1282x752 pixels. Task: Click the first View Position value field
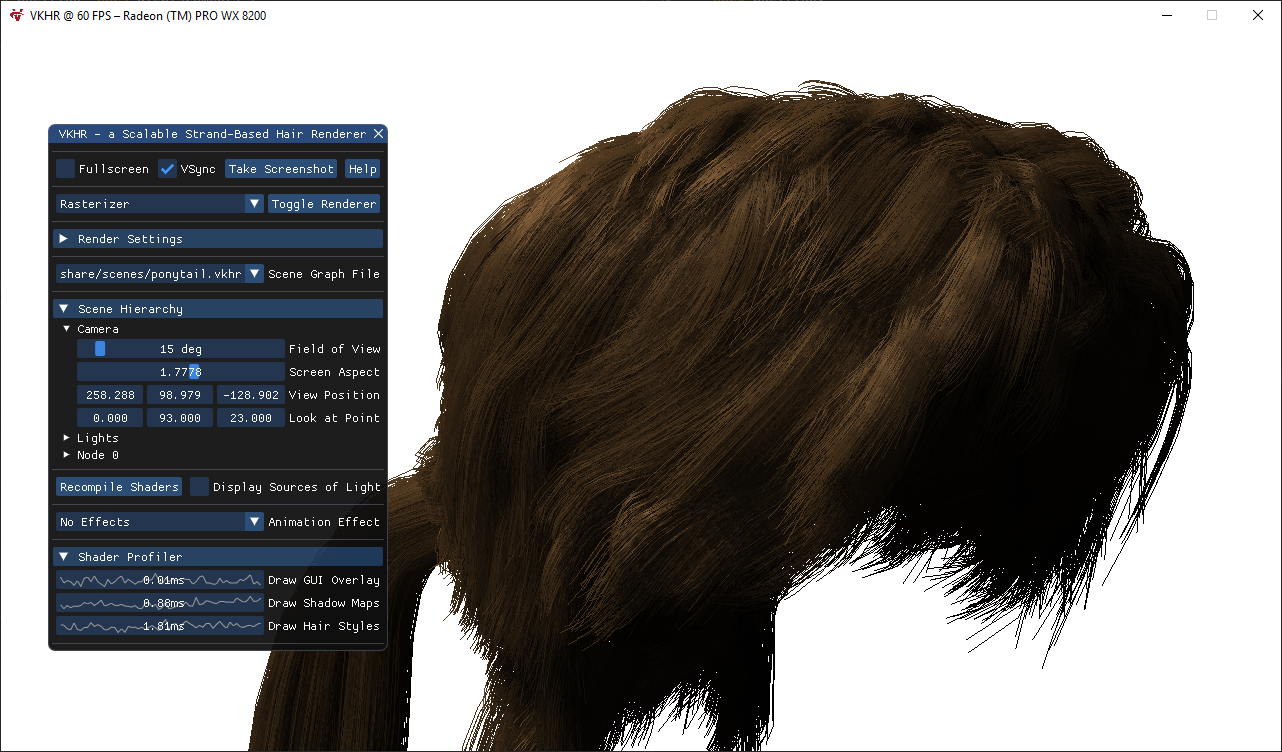110,395
